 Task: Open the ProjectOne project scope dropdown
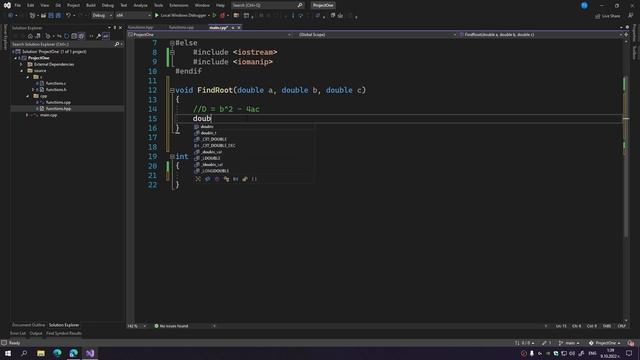coord(211,35)
